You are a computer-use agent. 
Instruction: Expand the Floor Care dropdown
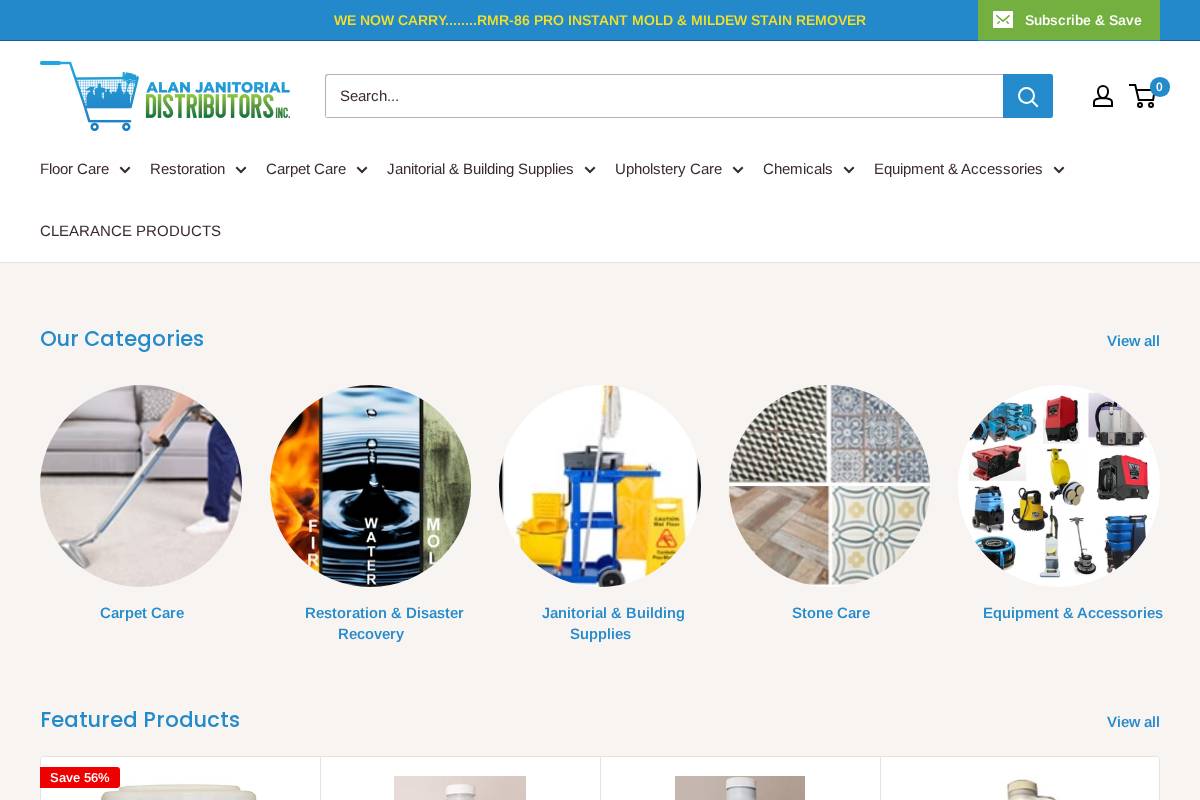click(84, 169)
